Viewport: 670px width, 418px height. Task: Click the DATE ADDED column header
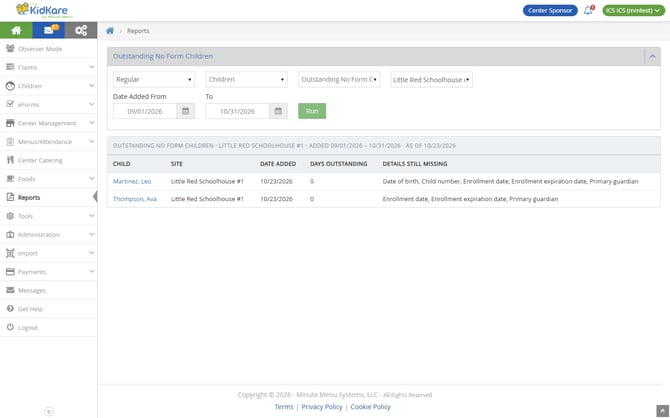pyautogui.click(x=278, y=164)
